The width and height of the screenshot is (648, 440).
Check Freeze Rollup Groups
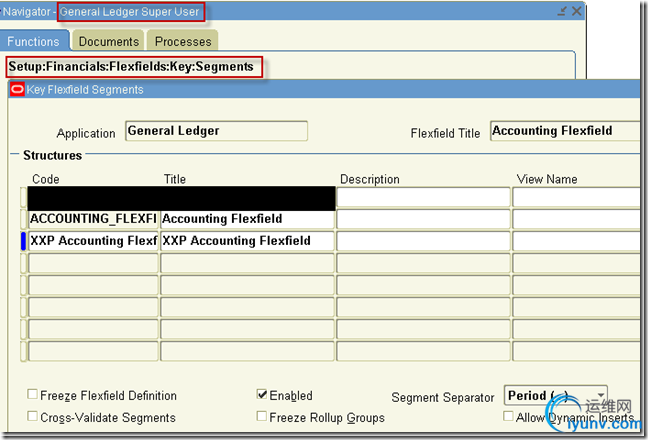(x=262, y=416)
